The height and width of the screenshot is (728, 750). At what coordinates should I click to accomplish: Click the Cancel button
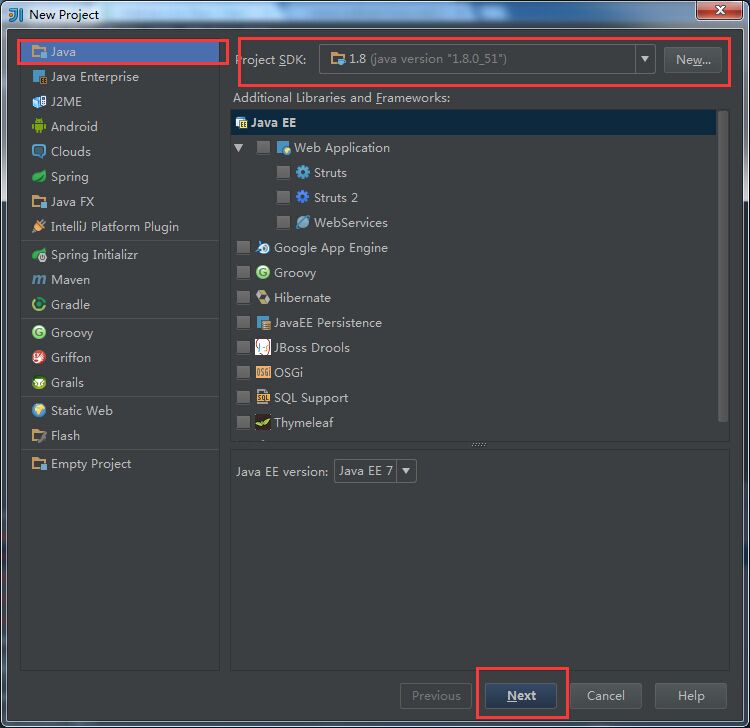(x=606, y=695)
